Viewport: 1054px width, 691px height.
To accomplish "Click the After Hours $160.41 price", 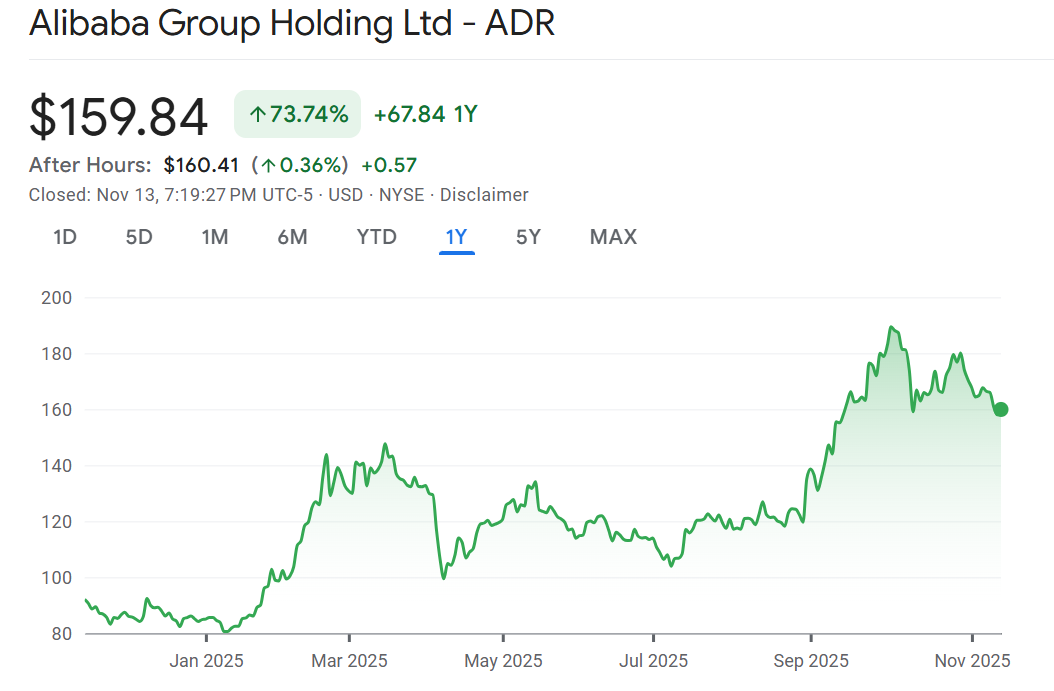I will (x=201, y=165).
